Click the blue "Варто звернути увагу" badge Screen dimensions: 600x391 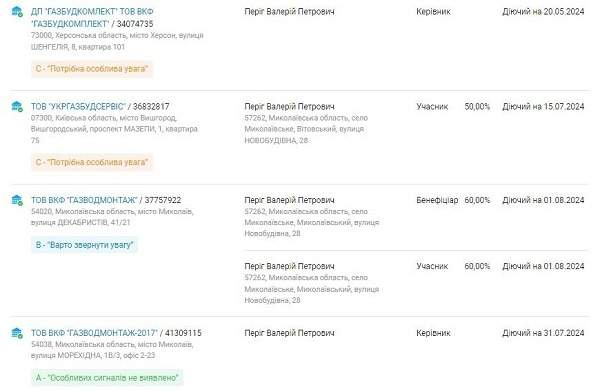pos(84,245)
